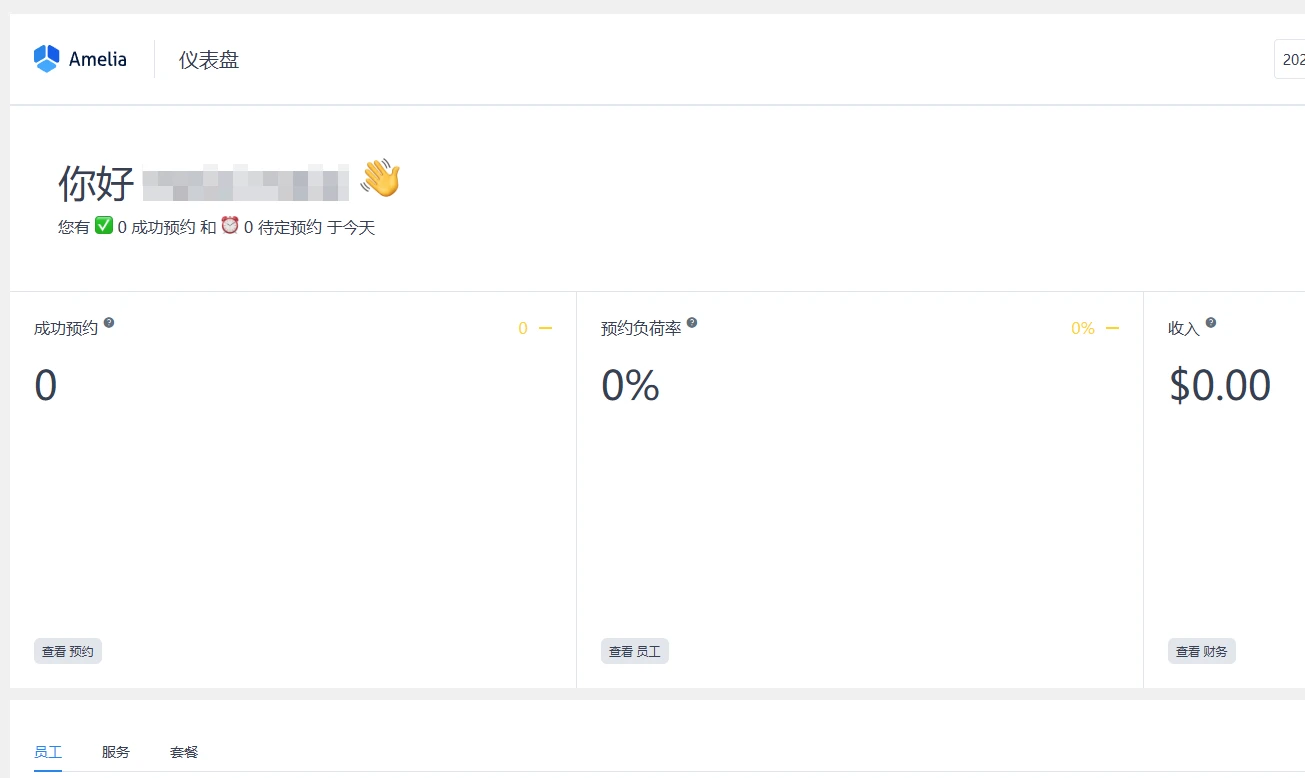Click the yellow 0% trend indicator
Viewport: 1305px width, 778px height.
[x=1082, y=327]
